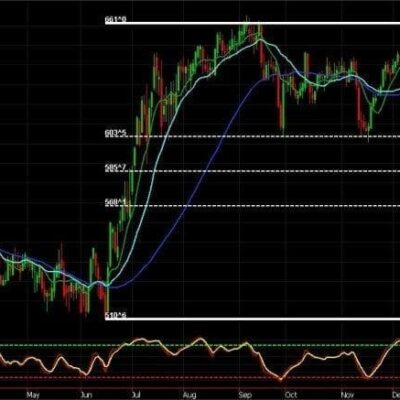Image resolution: width=400 pixels, height=400 pixels.
Task: Click the red dashed oversold line in oscillator
Action: coord(200,378)
